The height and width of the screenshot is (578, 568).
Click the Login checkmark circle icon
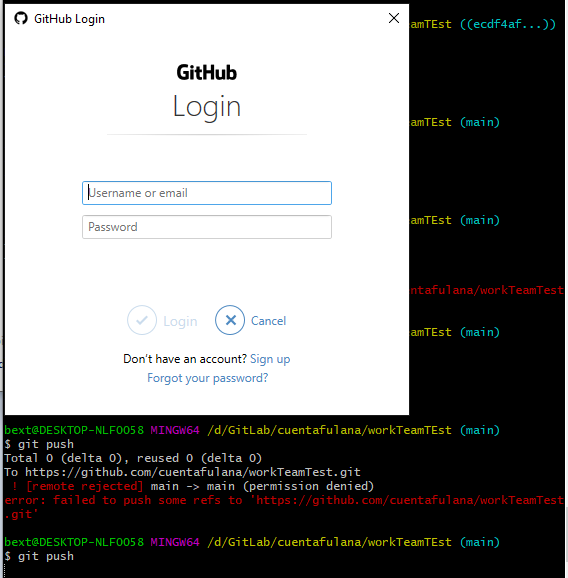point(142,320)
